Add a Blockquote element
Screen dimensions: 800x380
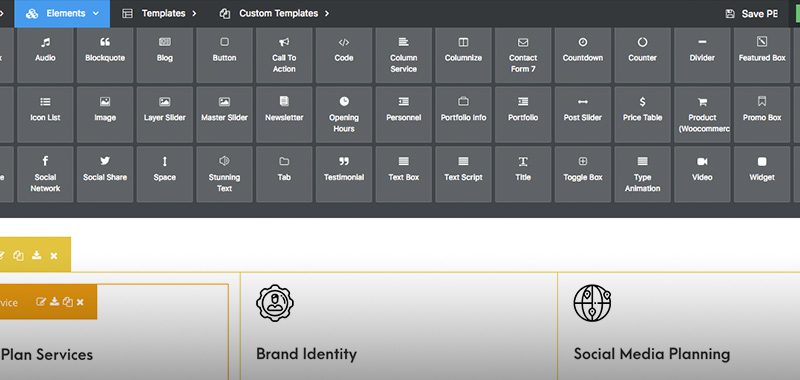click(x=105, y=55)
